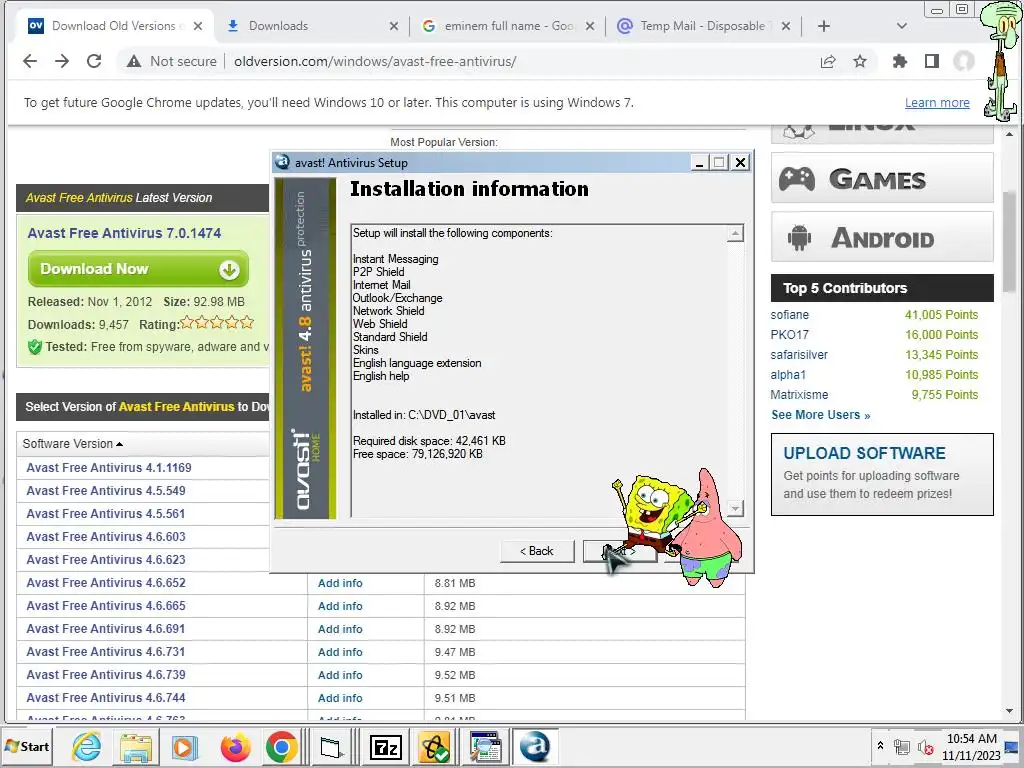Screen dimensions: 1024x768
Task: Reload the oldversion.com page
Action: [94, 61]
